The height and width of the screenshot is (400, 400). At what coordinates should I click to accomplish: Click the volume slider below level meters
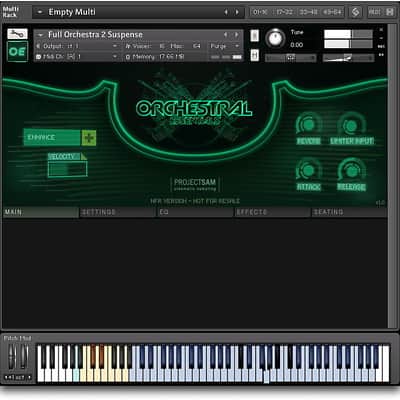point(348,58)
